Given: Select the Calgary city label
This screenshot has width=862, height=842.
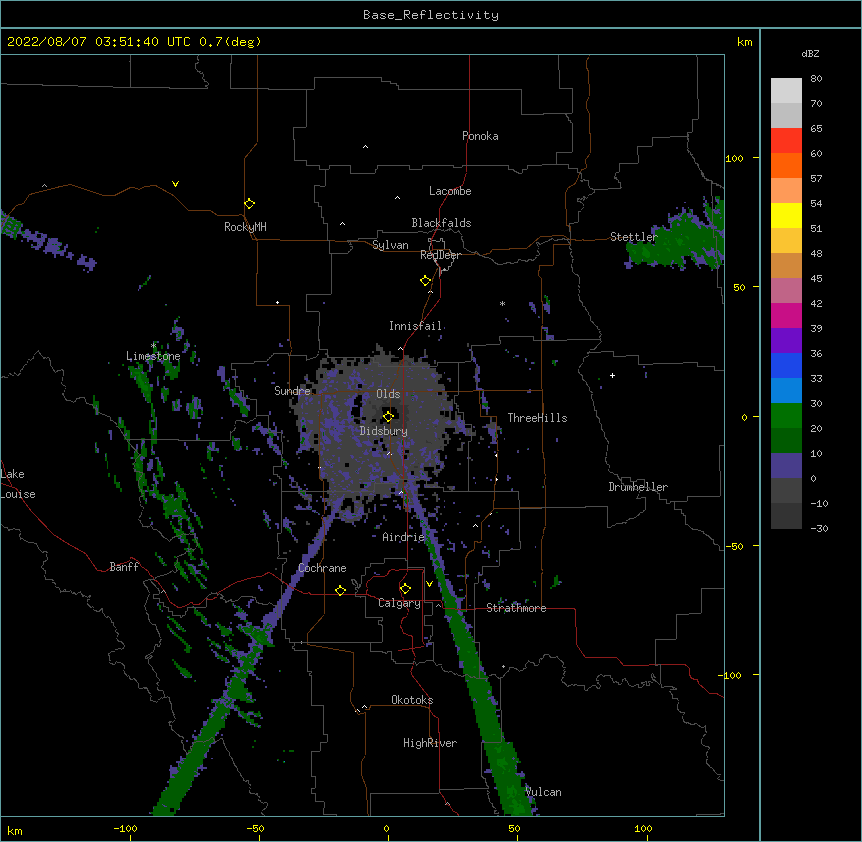Looking at the screenshot, I should (399, 603).
